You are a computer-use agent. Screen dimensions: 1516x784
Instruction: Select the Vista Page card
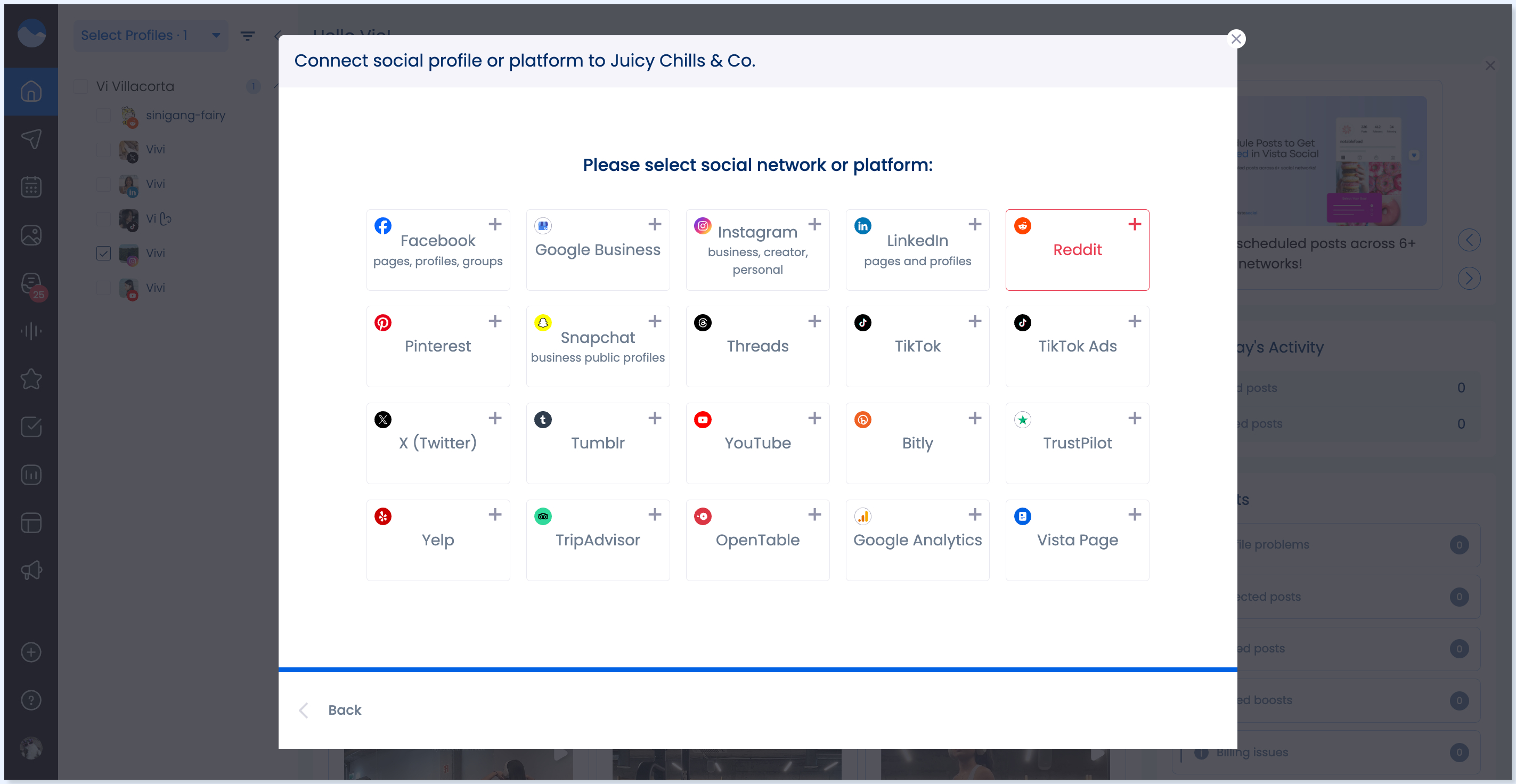[x=1077, y=540]
